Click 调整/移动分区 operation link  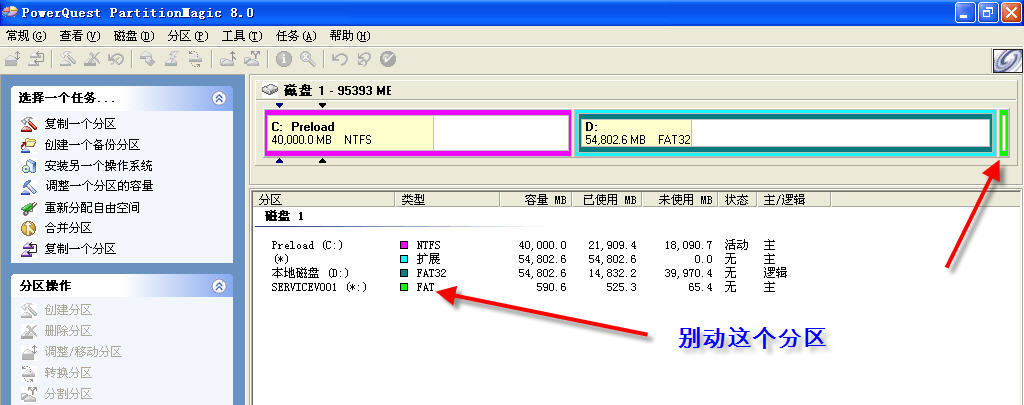[x=83, y=352]
